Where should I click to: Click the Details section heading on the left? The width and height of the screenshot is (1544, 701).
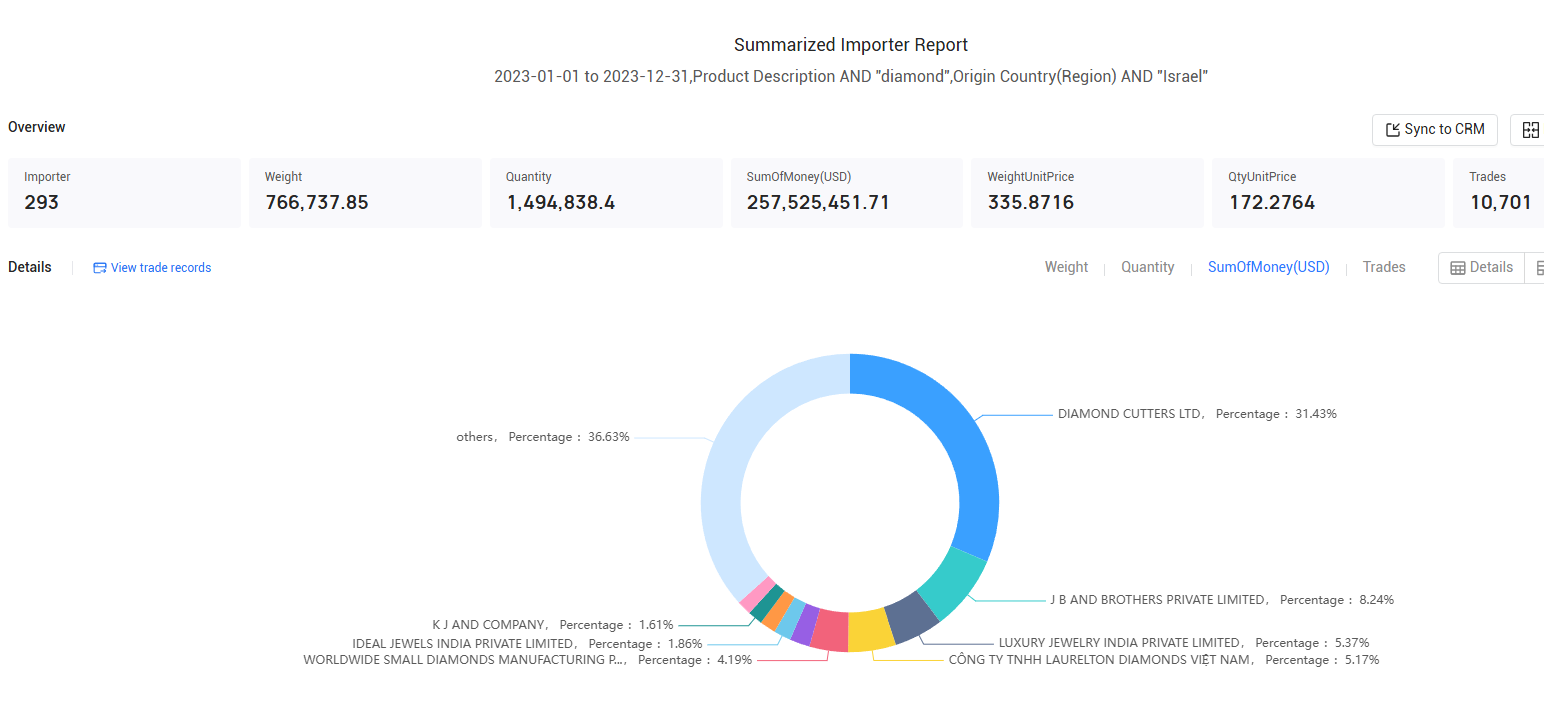pyautogui.click(x=30, y=267)
